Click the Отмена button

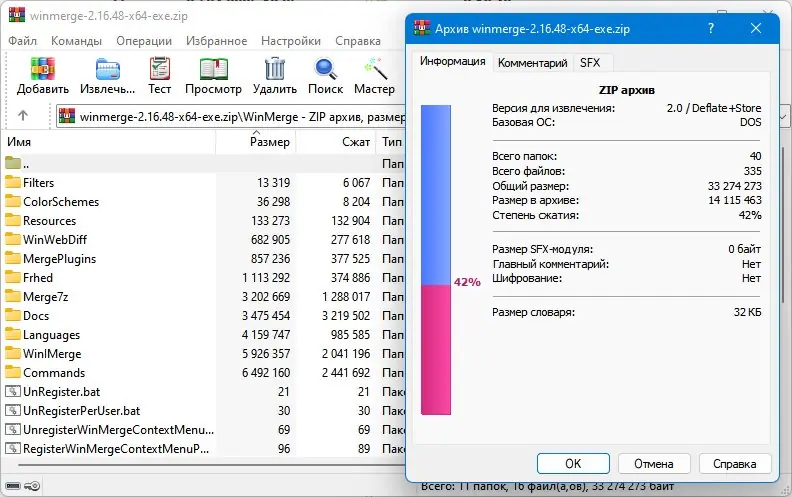point(654,464)
